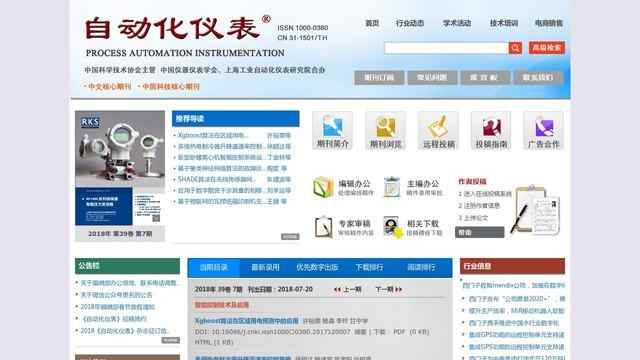Viewport: 640px width, 360px height.
Task: Click the 中文核心期刊 link
Action: [x=108, y=87]
